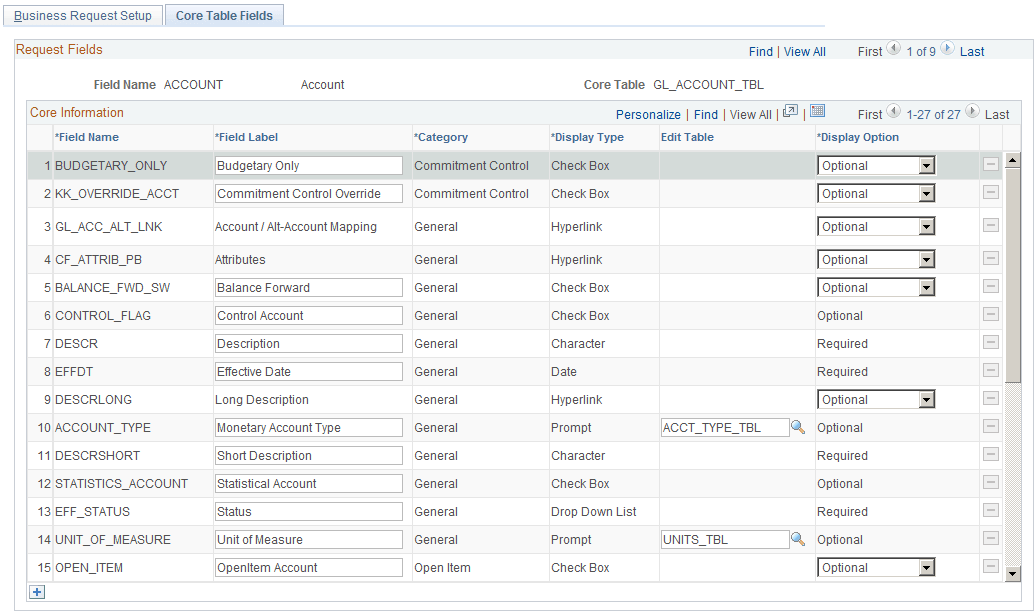Click the scrollbar up arrow
The image size is (1034, 611).
(x=1011, y=158)
